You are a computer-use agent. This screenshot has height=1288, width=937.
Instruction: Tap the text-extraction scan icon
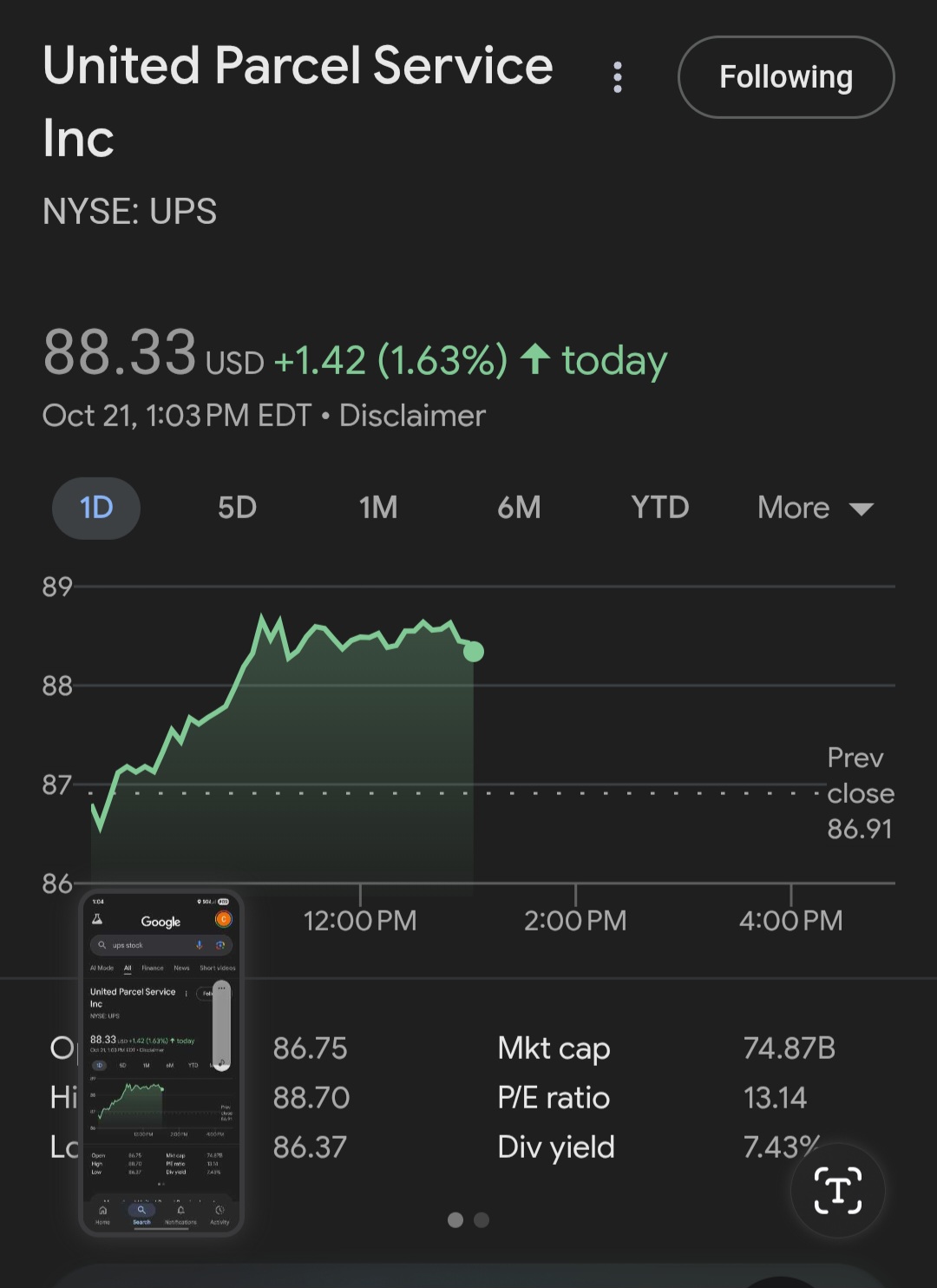pyautogui.click(x=837, y=1190)
